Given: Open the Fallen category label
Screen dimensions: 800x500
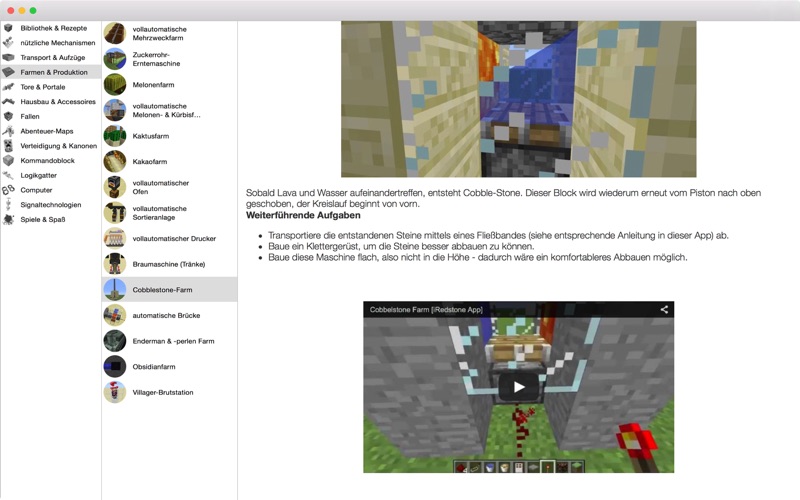Looking at the screenshot, I should [30, 116].
